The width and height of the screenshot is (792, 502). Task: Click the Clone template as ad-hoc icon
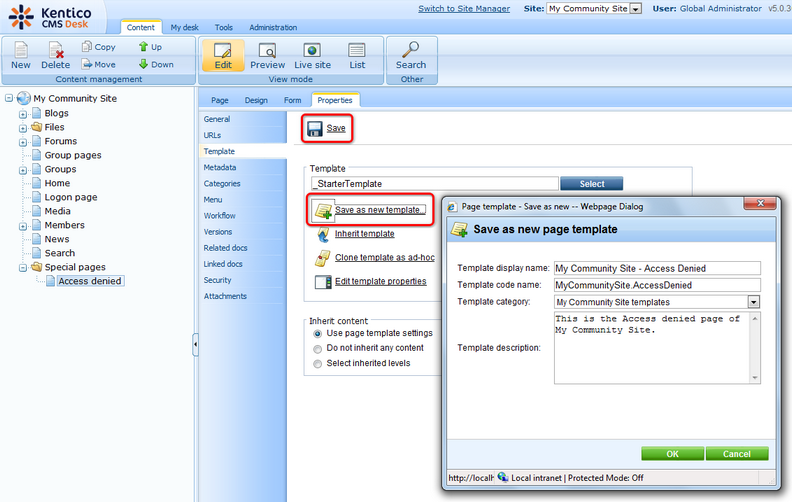point(322,258)
